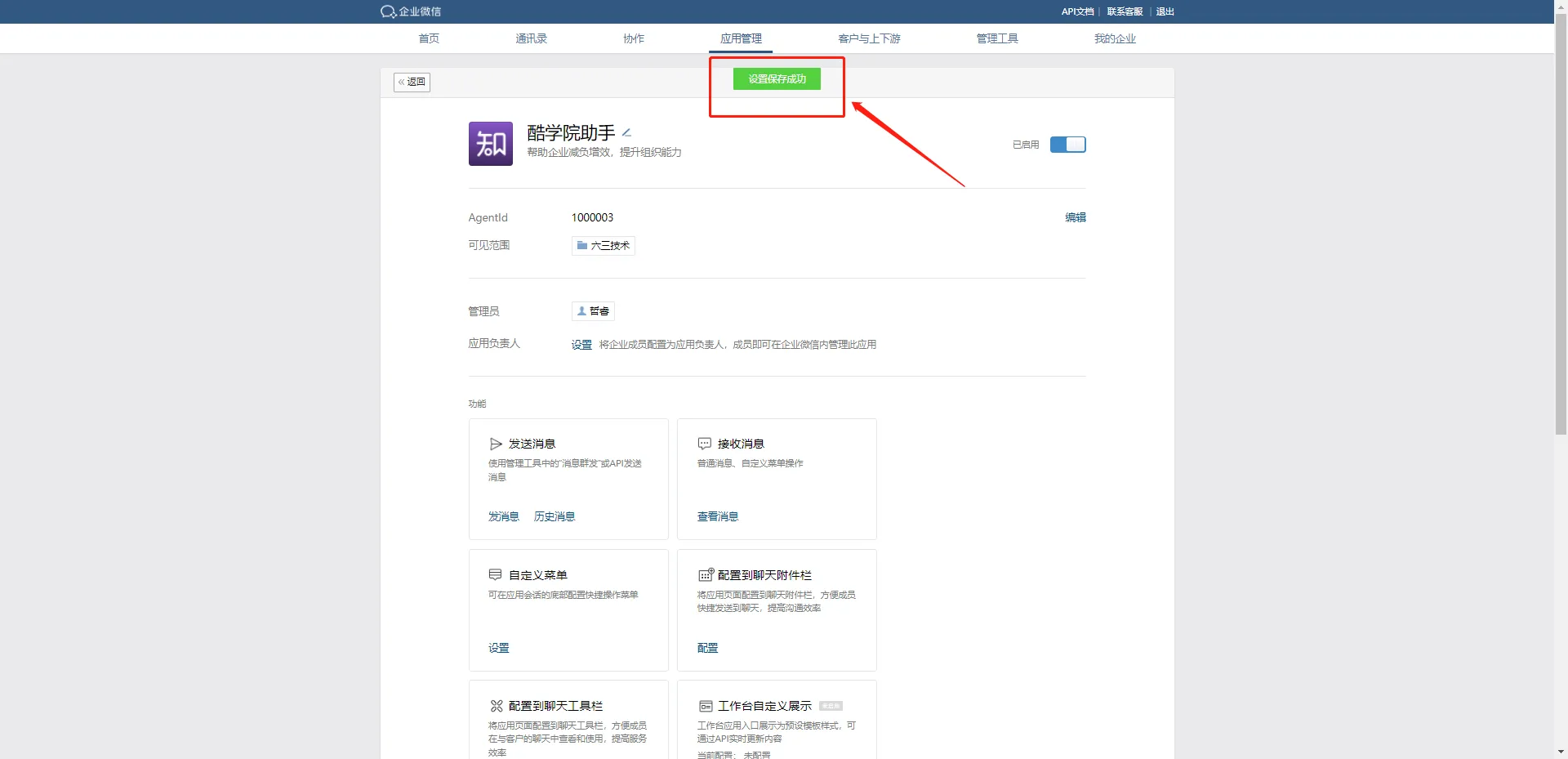
Task: Click the 企业微信 logo icon
Action: (x=388, y=11)
